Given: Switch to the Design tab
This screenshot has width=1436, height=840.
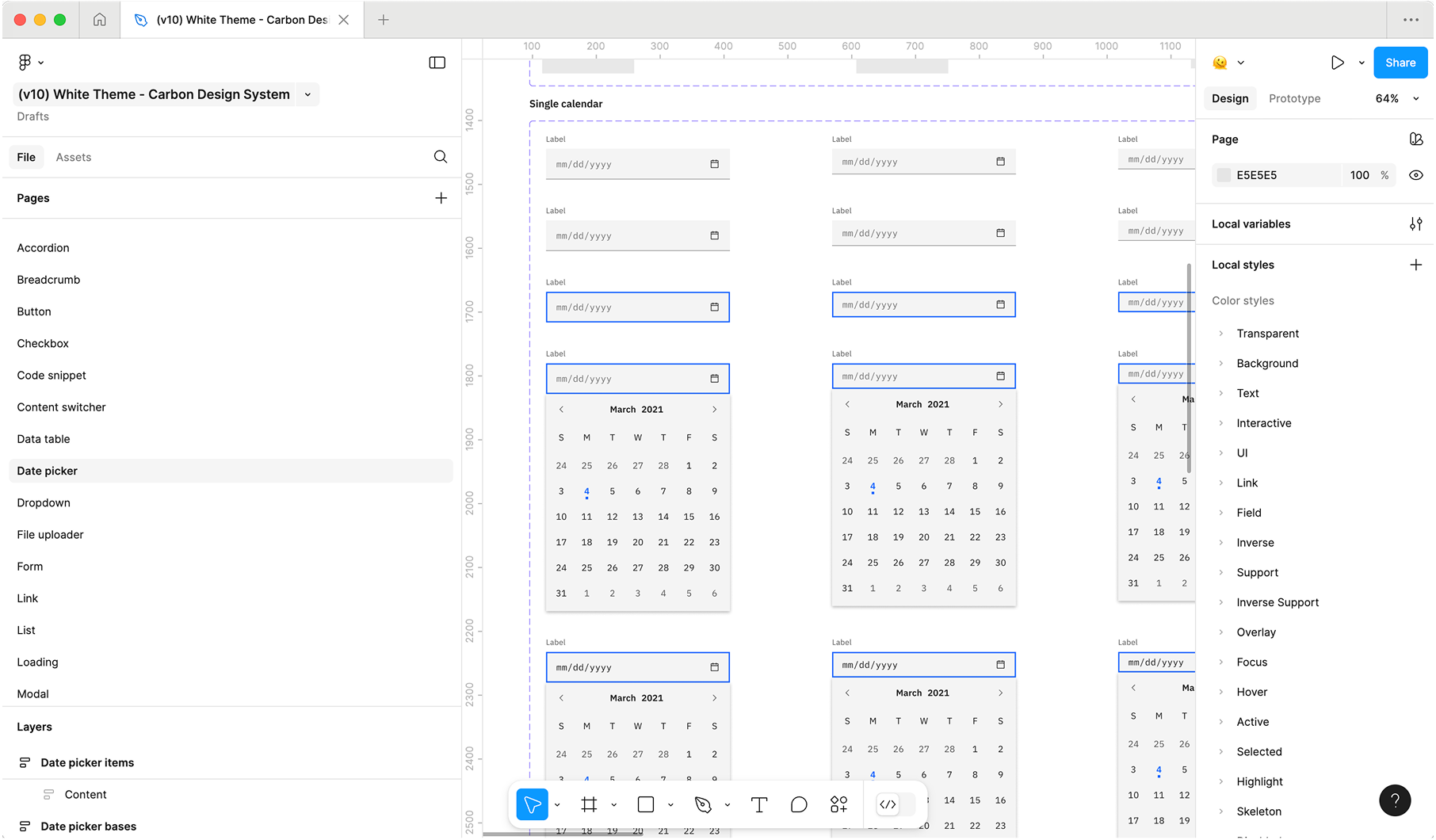Looking at the screenshot, I should (1230, 98).
